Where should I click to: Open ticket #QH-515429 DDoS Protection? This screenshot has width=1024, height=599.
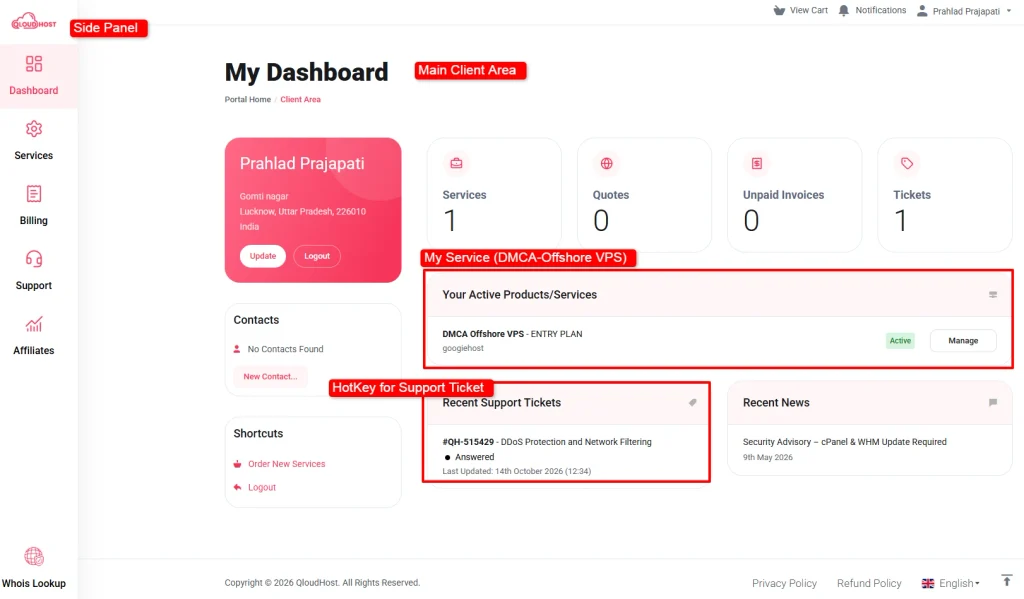[547, 442]
